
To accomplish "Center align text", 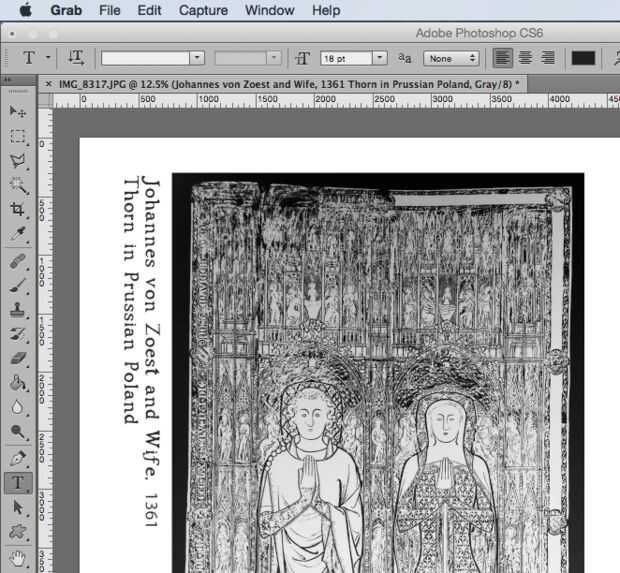I will 525,58.
